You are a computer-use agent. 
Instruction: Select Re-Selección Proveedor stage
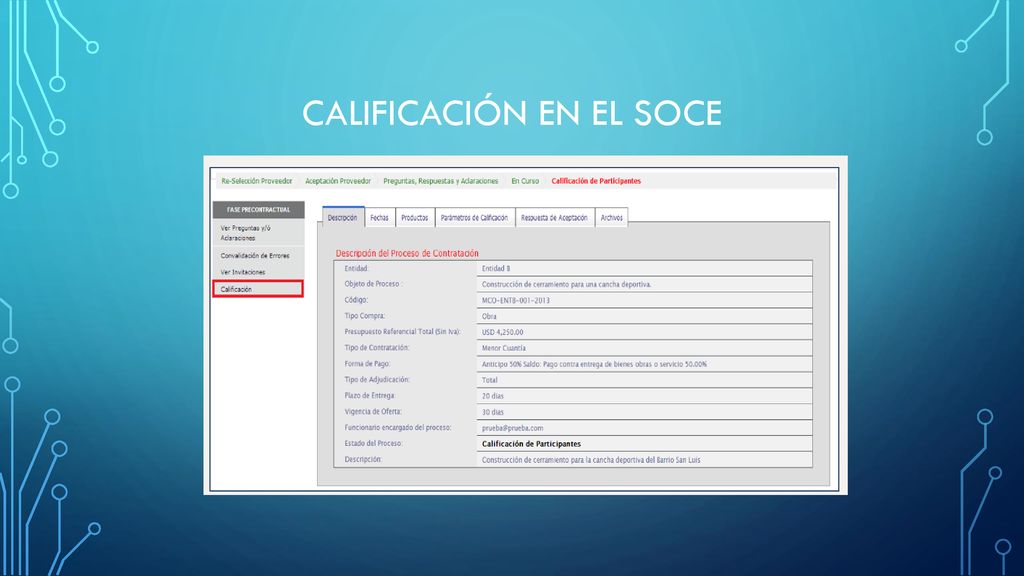coord(257,181)
